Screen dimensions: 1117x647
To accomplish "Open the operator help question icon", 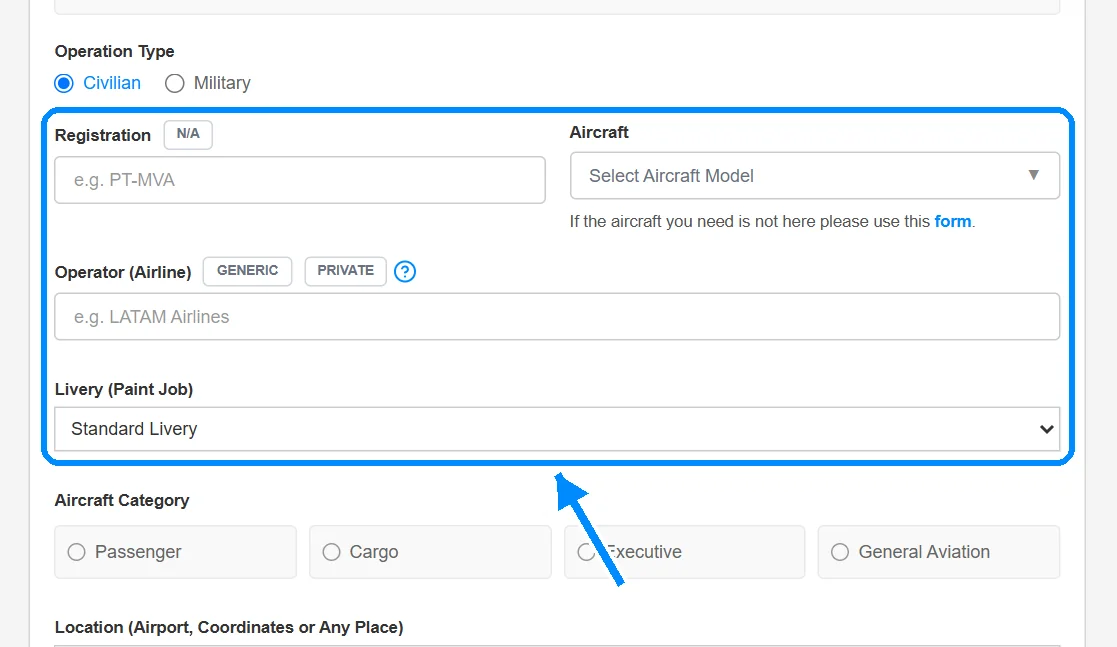I will (405, 271).
